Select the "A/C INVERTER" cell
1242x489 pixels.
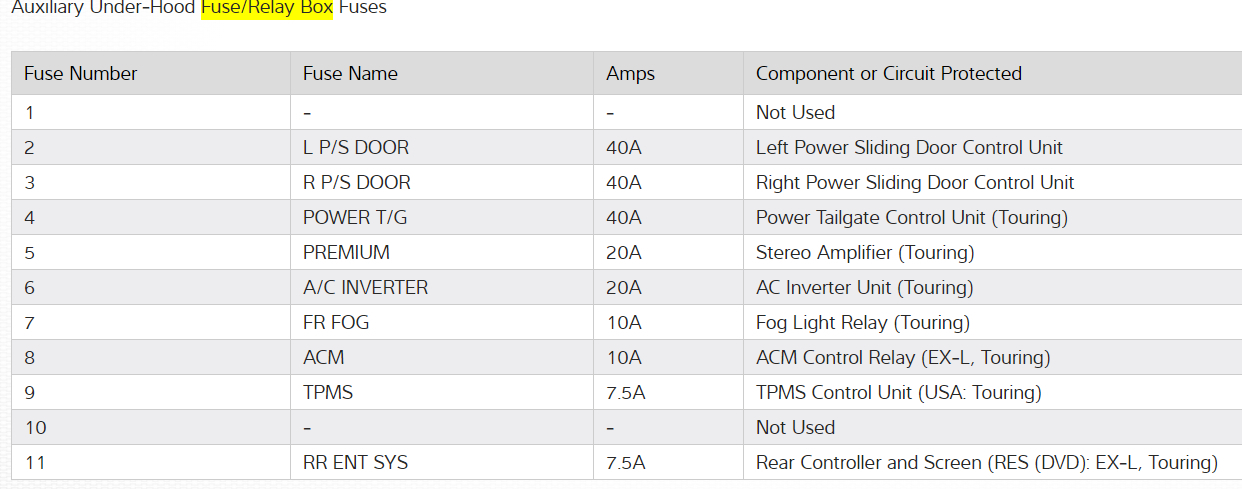(365, 287)
